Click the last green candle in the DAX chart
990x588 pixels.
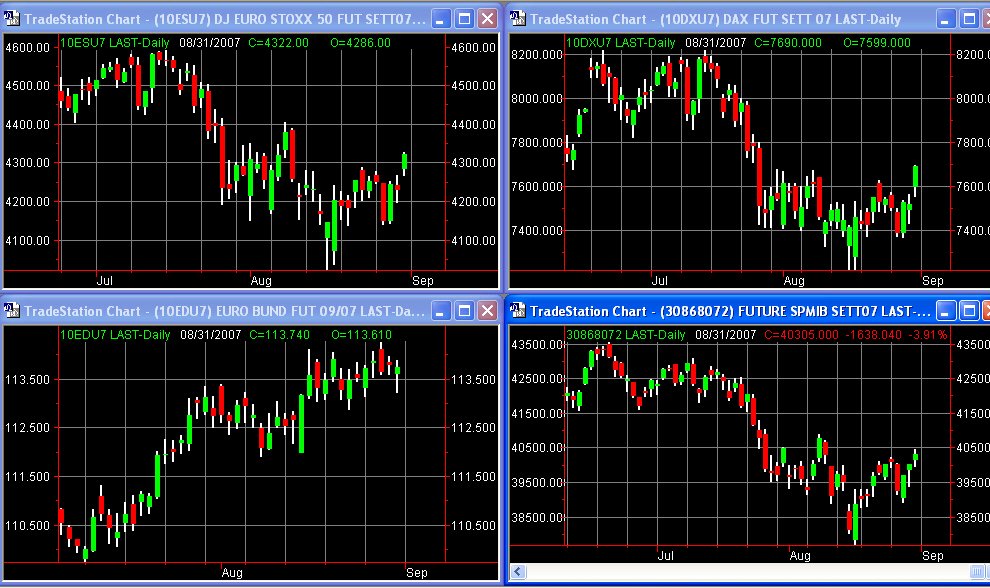[x=915, y=176]
